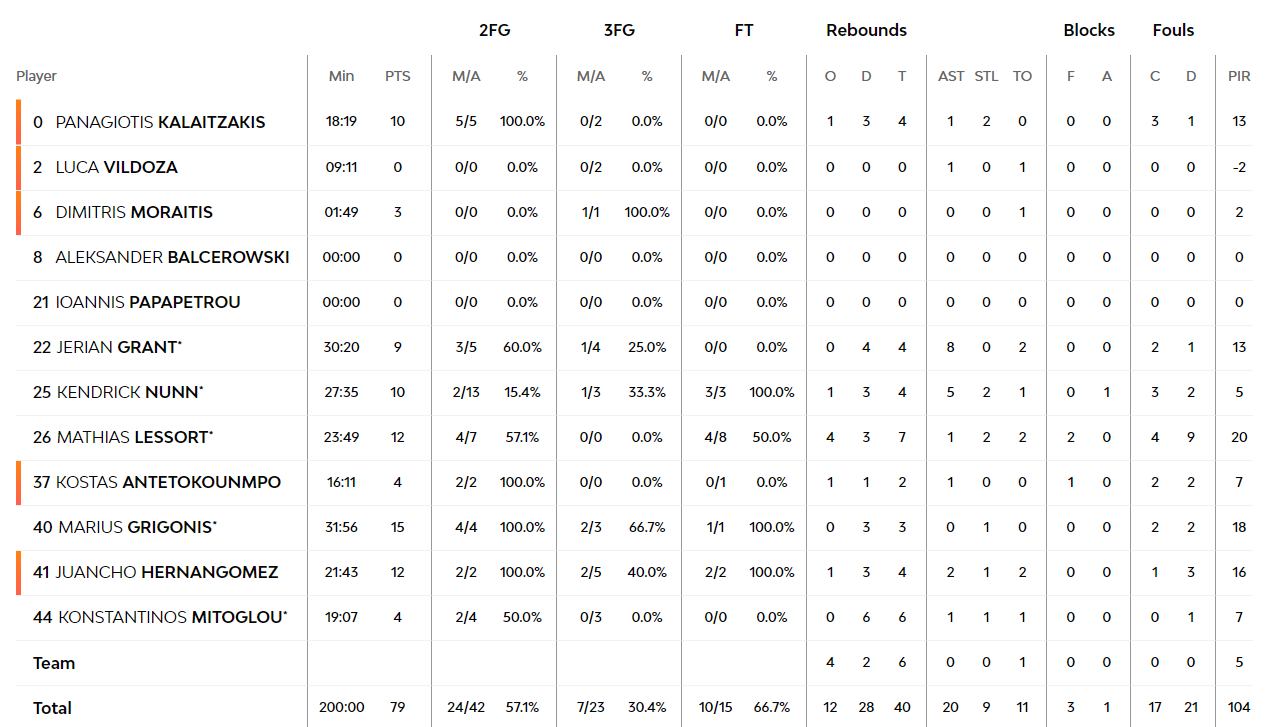Select the Rebounds group header
The image size is (1266, 727).
tap(866, 30)
